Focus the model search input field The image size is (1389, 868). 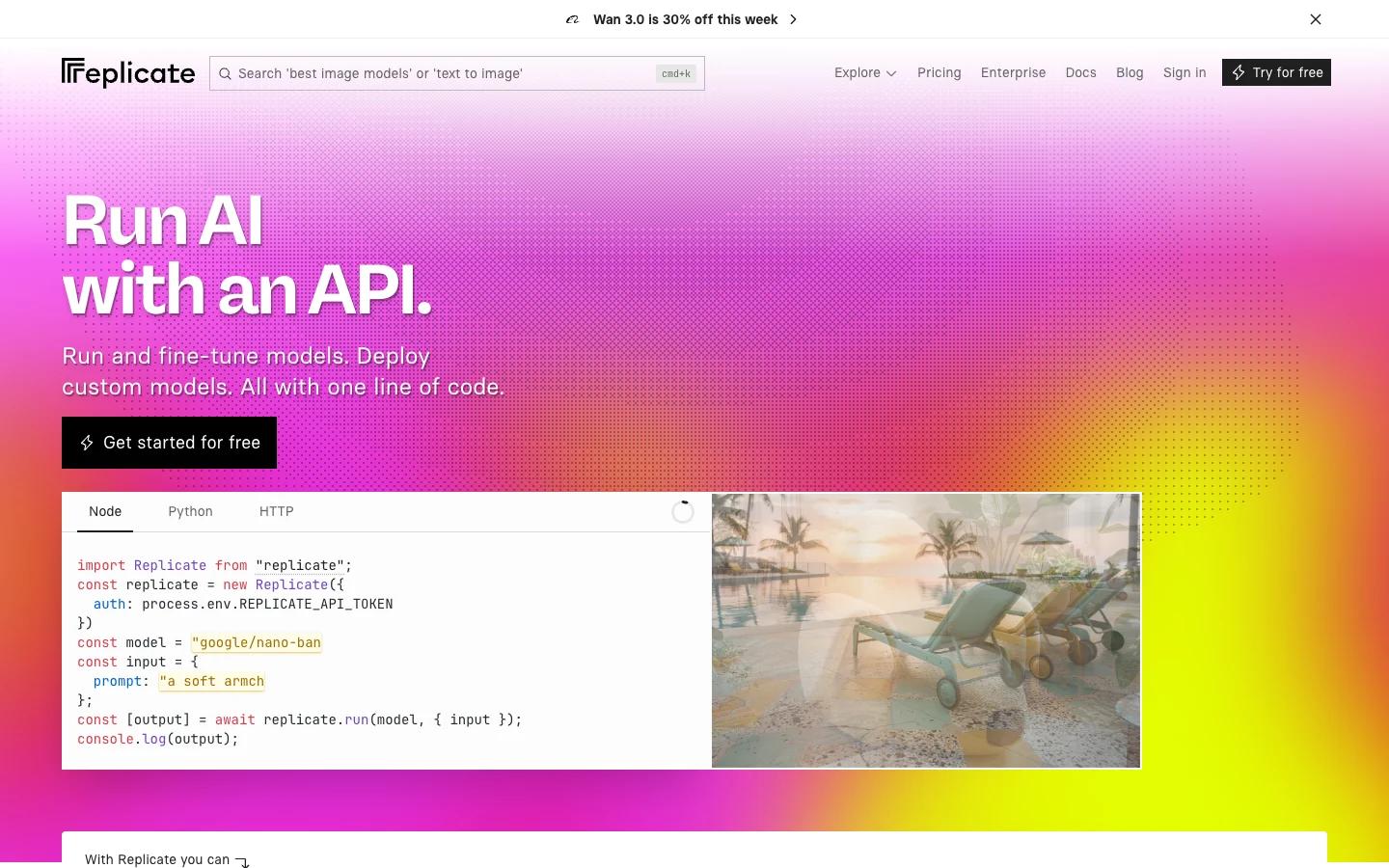456,73
